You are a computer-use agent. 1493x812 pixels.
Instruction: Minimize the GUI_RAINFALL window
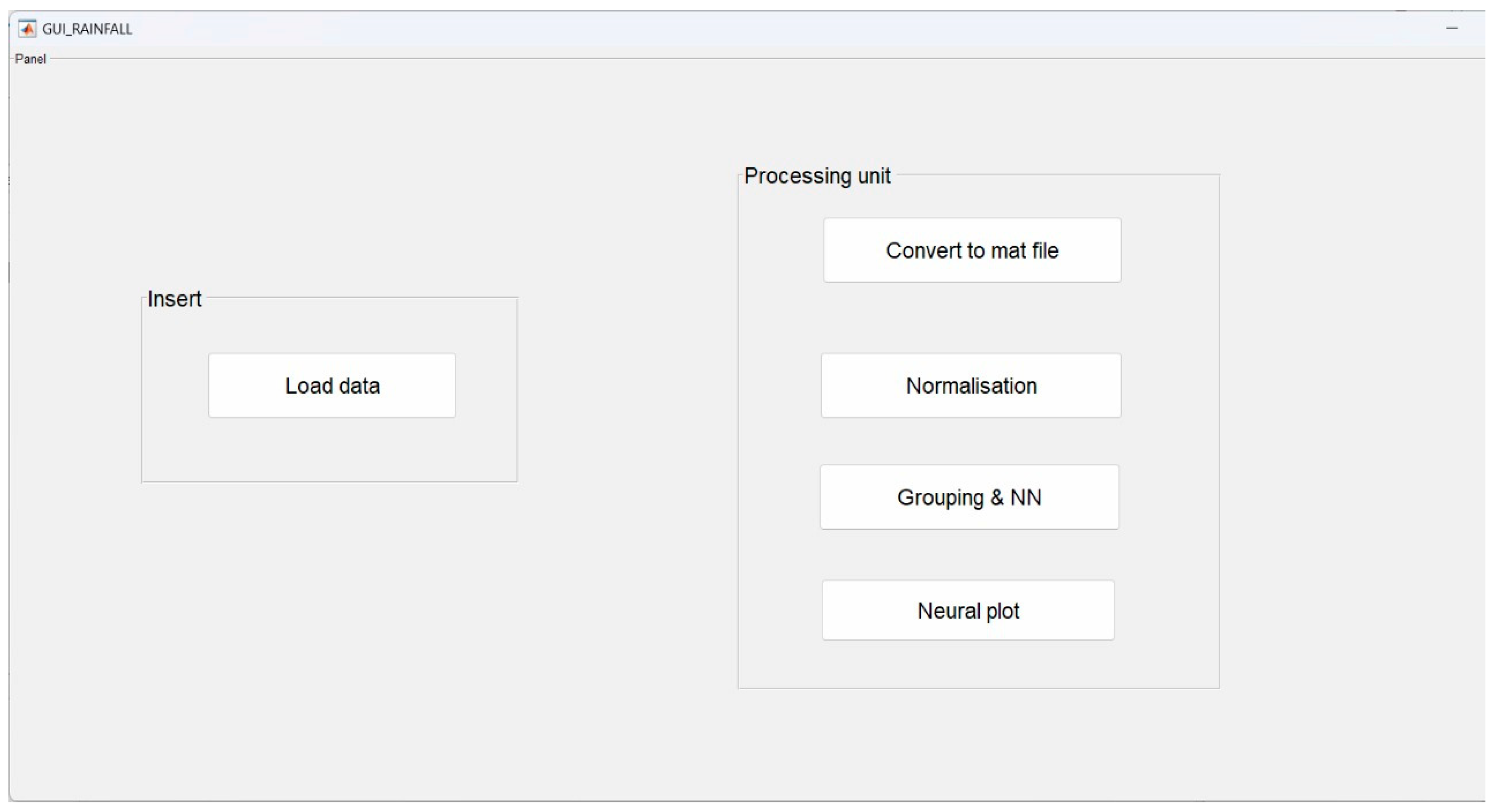pos(1451,28)
